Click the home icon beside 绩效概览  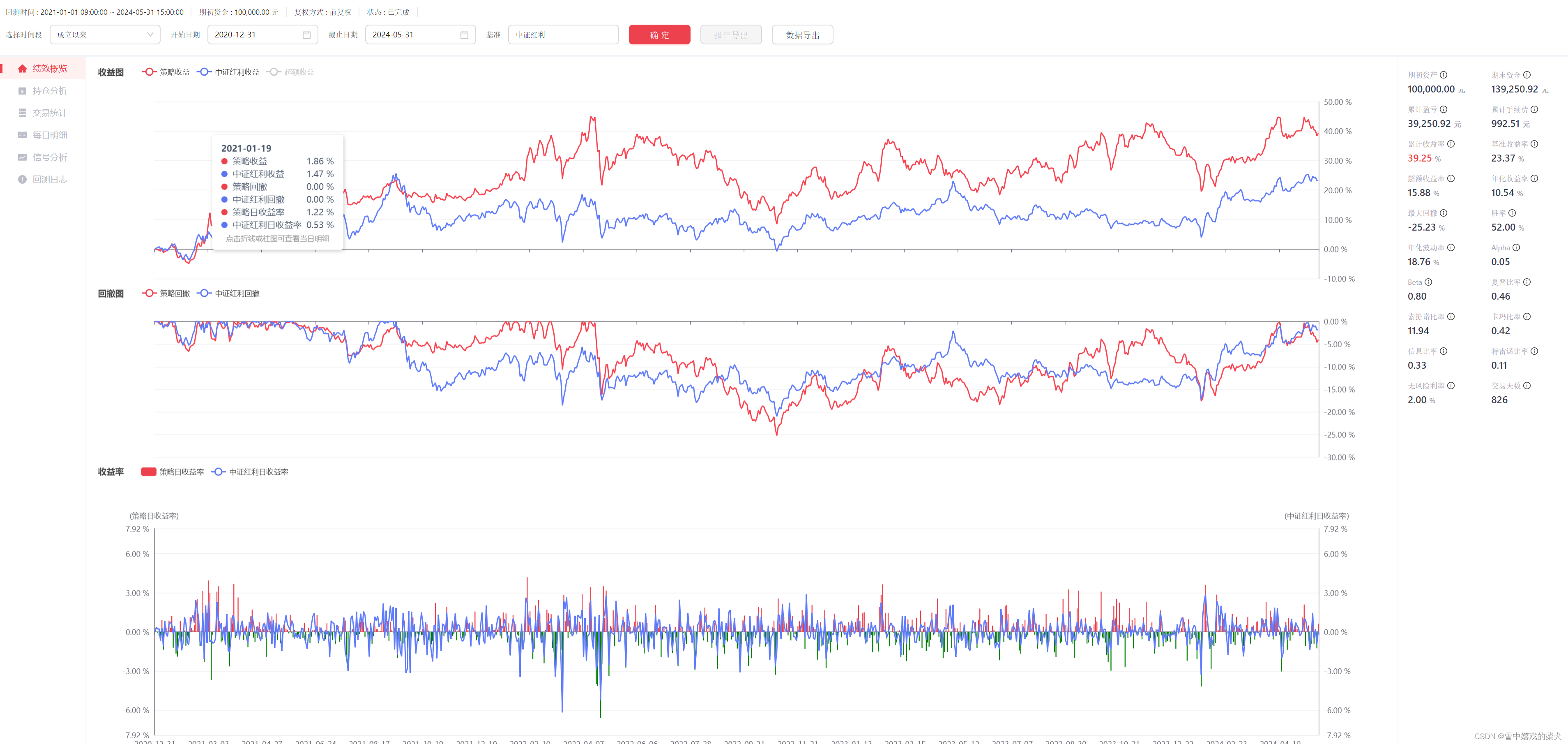pos(23,69)
